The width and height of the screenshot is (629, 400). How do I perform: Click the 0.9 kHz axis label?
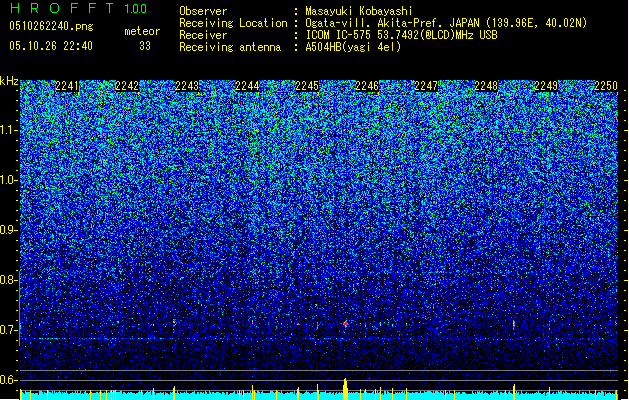pos(8,230)
